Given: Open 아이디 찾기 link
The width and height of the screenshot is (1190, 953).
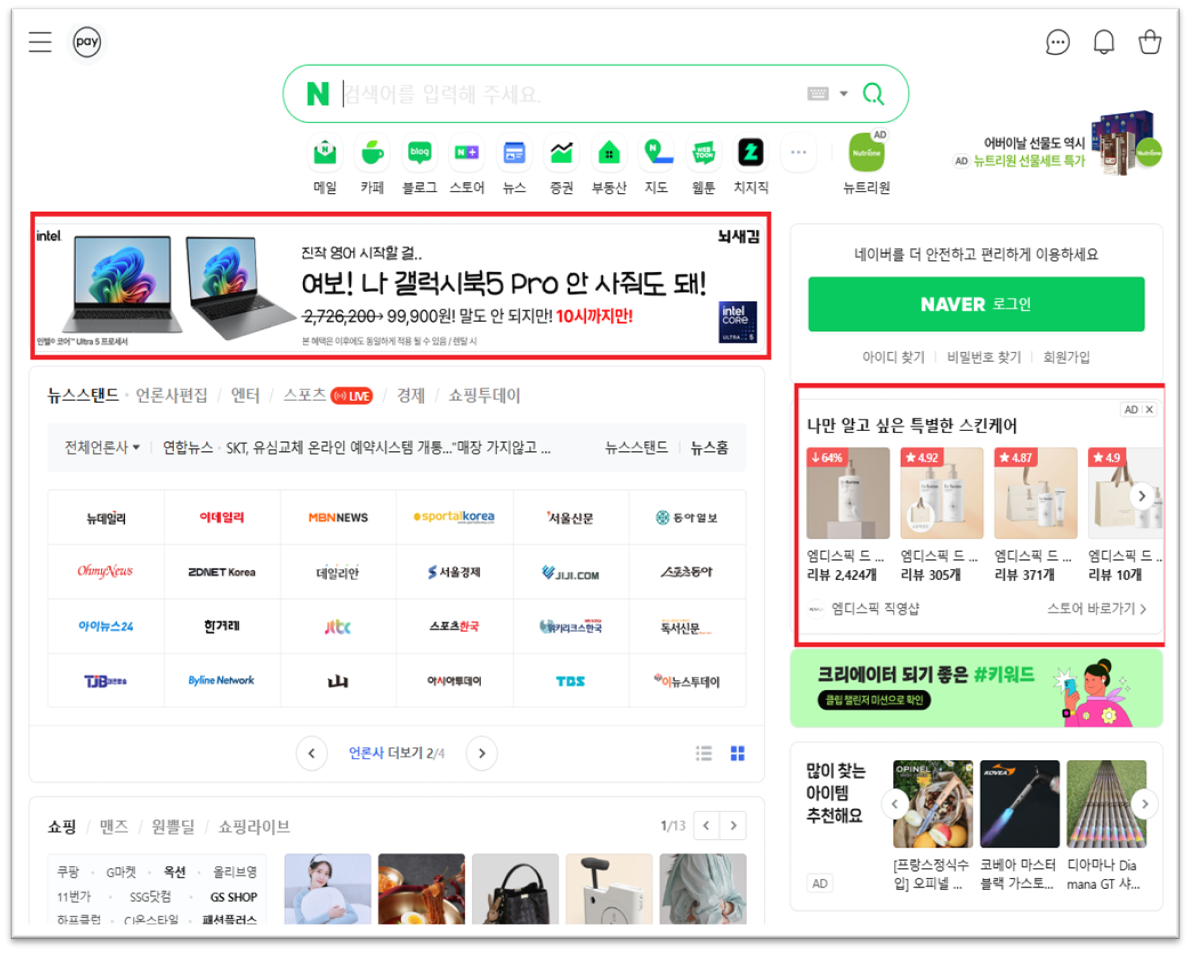Looking at the screenshot, I should 893,357.
